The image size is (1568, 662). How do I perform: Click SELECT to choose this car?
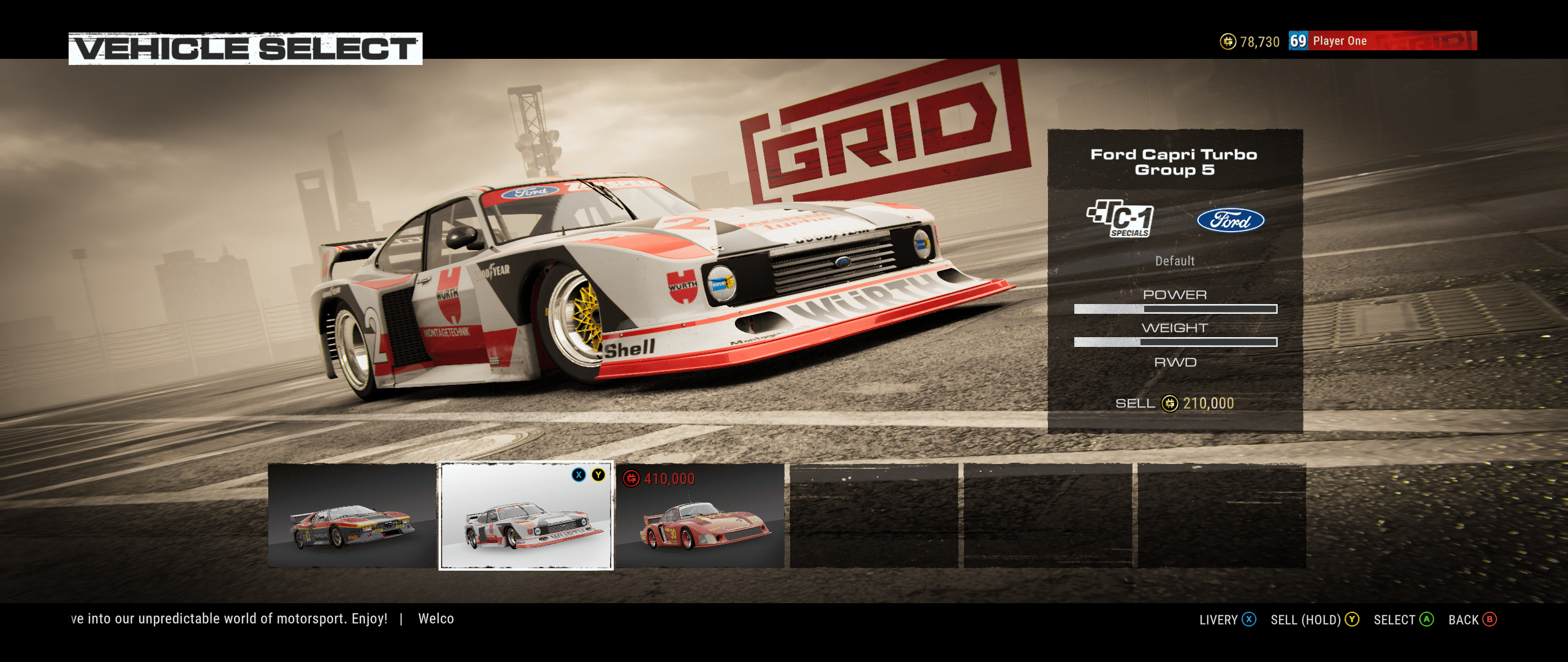[x=1404, y=620]
